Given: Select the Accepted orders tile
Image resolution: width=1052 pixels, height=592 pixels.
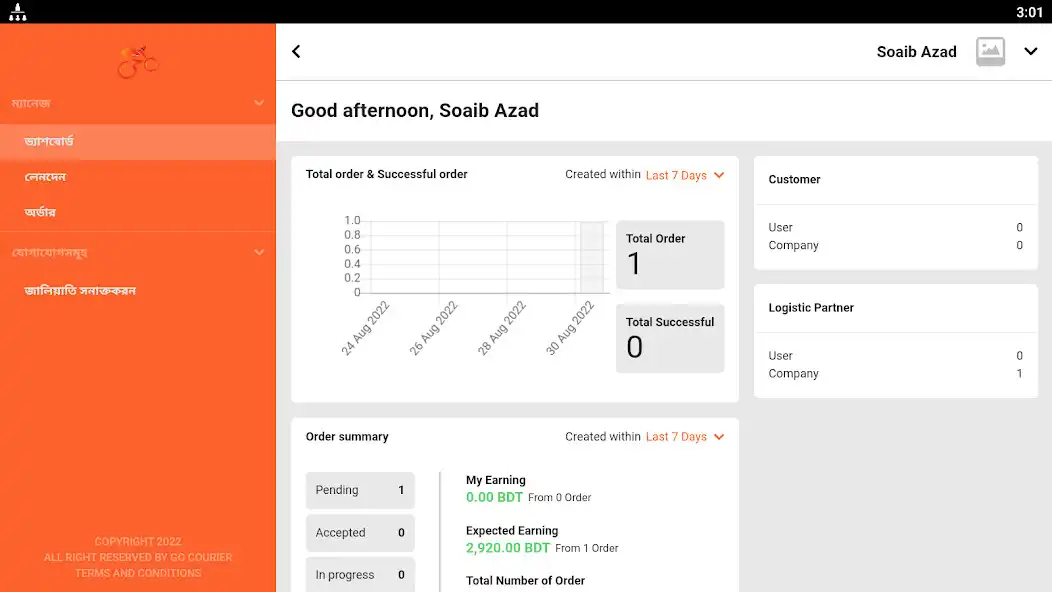Looking at the screenshot, I should tap(360, 533).
